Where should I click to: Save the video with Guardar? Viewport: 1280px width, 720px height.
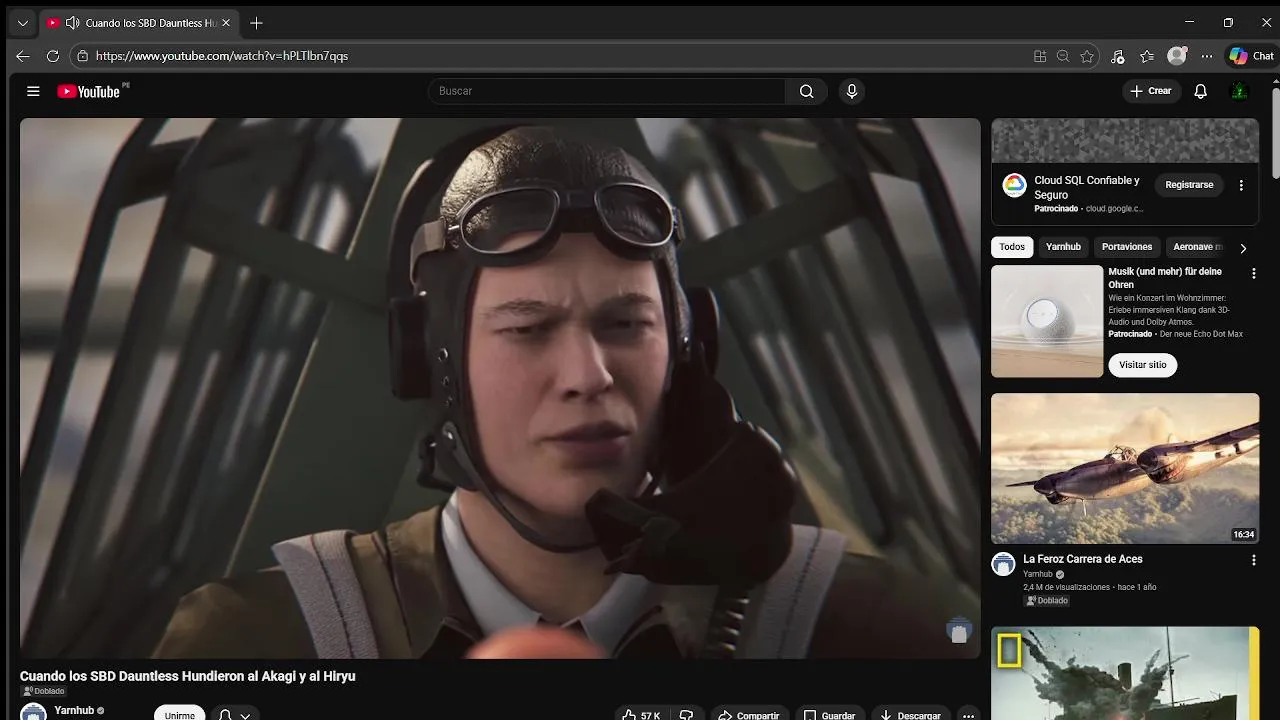(830, 715)
